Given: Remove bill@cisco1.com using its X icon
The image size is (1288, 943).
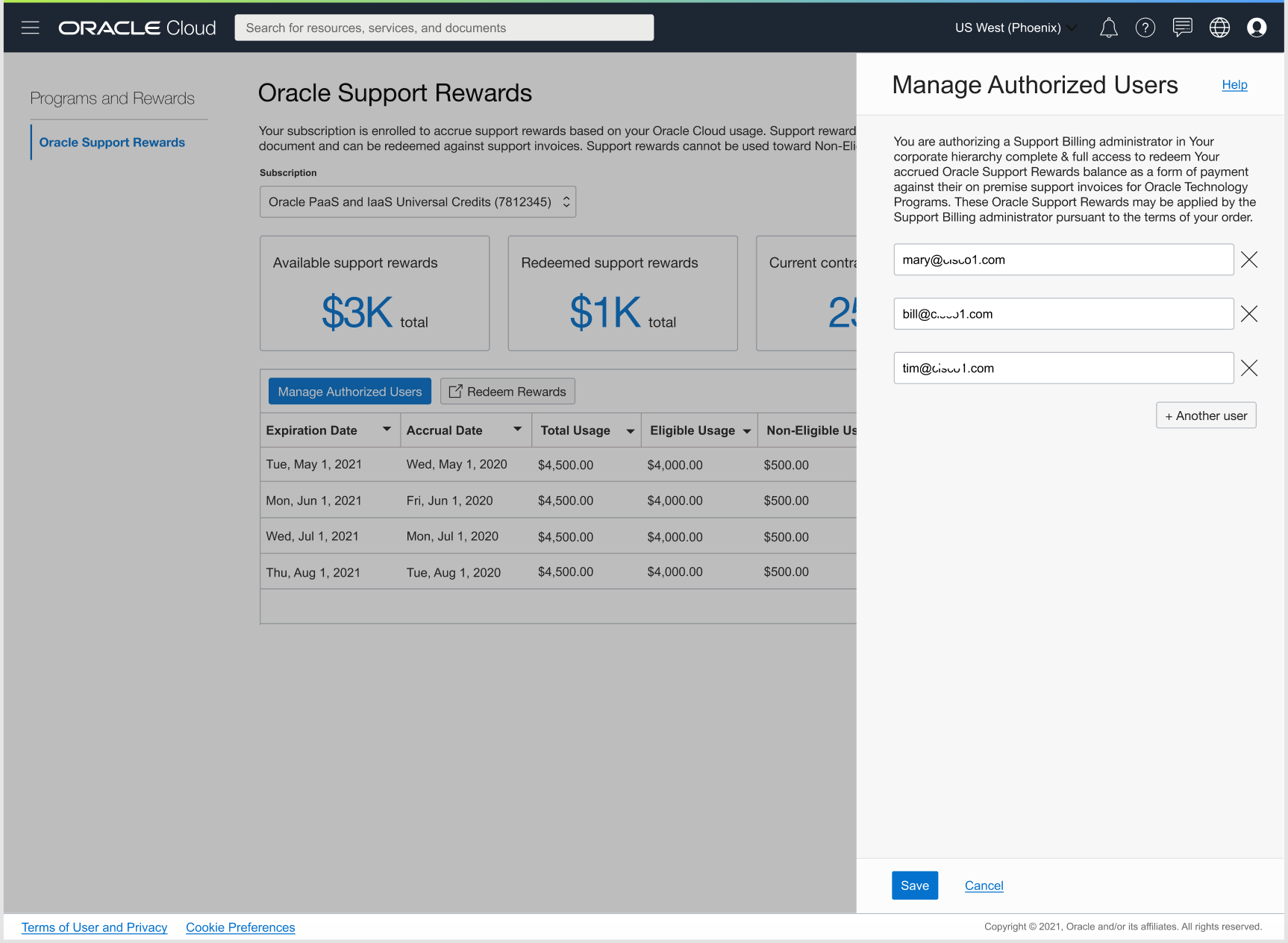Looking at the screenshot, I should pos(1248,313).
